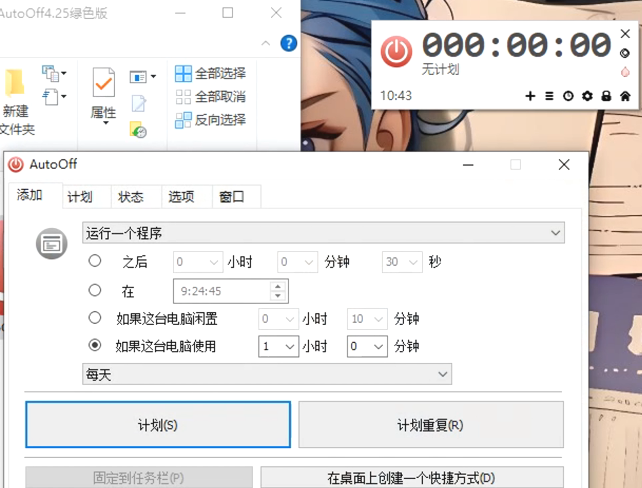This screenshot has width=642, height=488.
Task: Click the Edit document icon in Explorer ribbon
Action: 139,103
